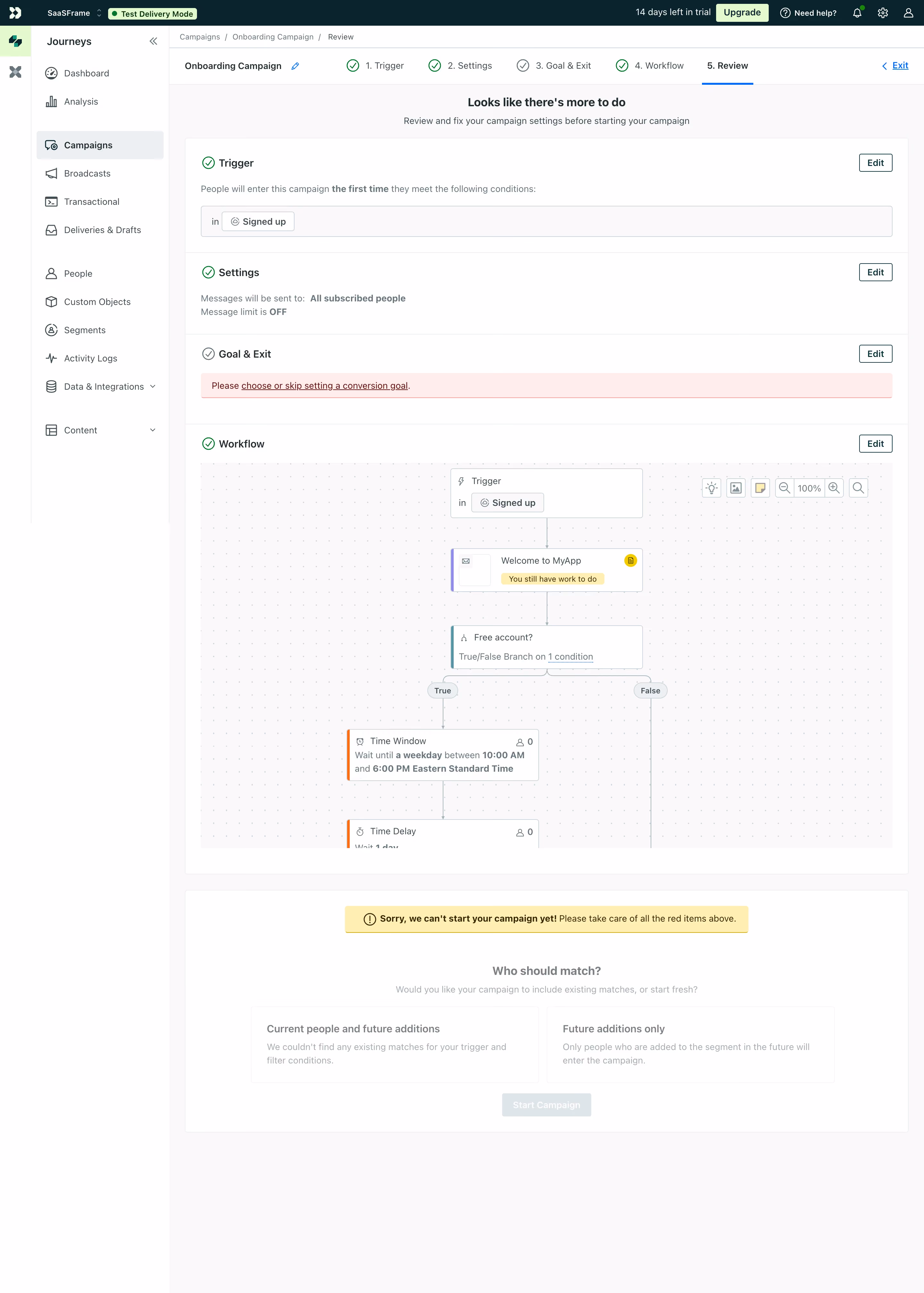Viewport: 924px width, 1293px height.
Task: Click the pencil icon beside Onboarding Campaign
Action: [295, 66]
